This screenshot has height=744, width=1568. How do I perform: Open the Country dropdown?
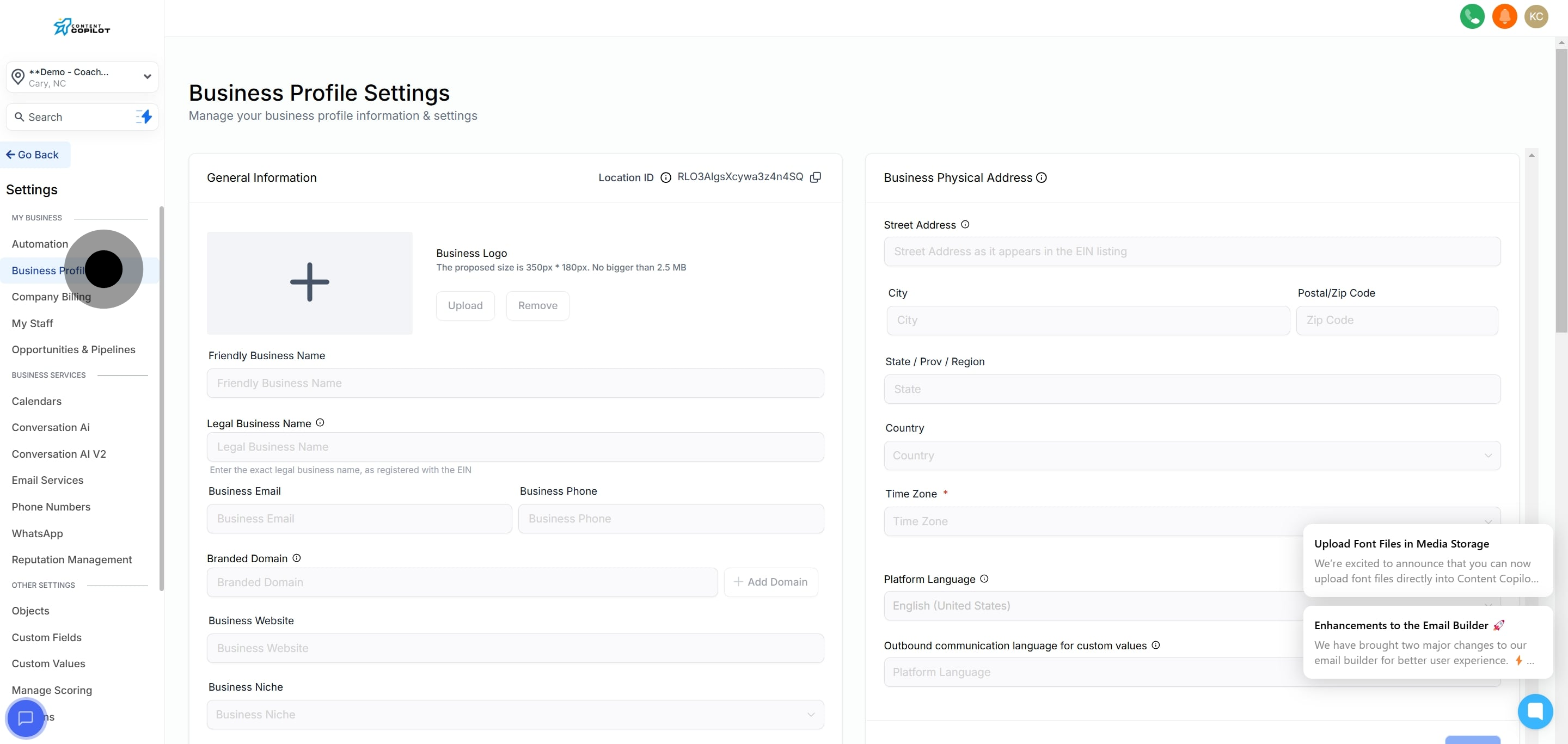pos(1192,456)
